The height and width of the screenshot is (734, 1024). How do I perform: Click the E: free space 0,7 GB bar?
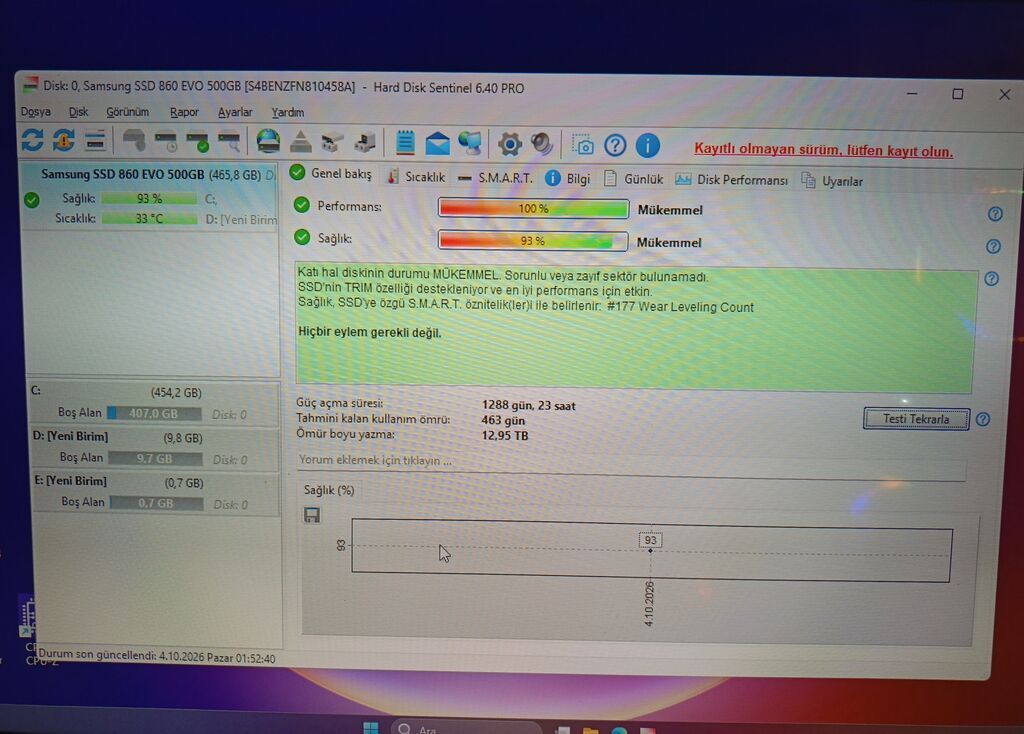(x=156, y=503)
